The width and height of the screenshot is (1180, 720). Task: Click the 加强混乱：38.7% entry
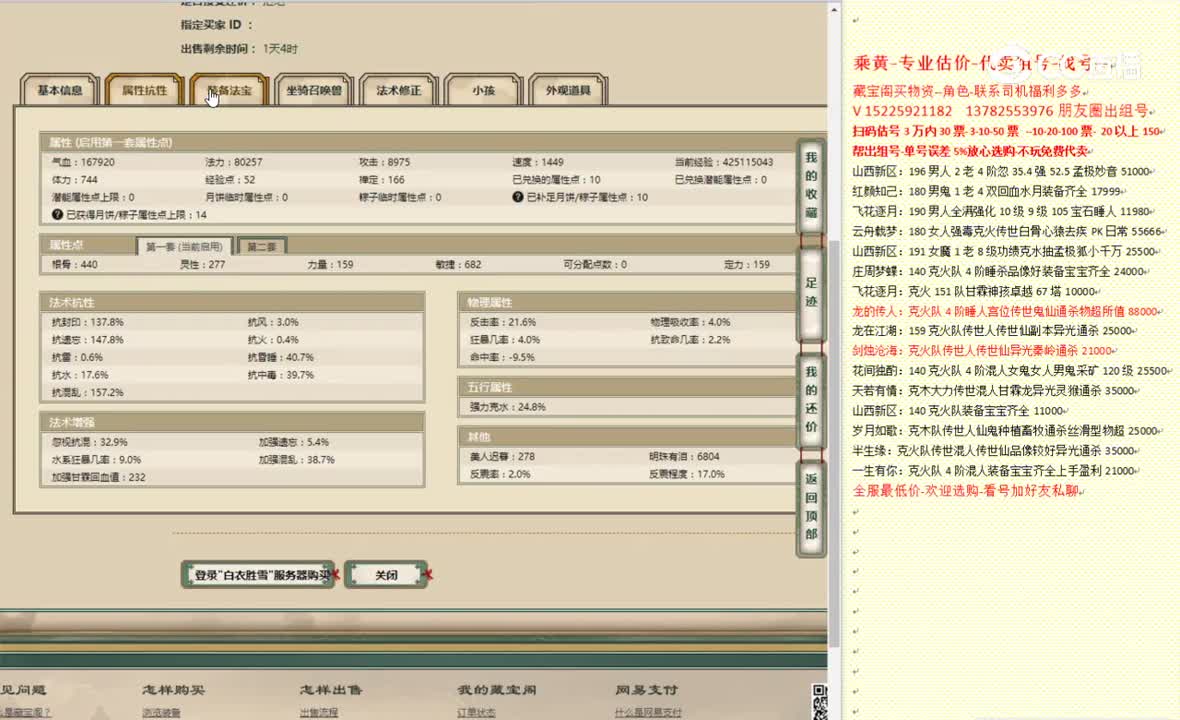(x=297, y=459)
